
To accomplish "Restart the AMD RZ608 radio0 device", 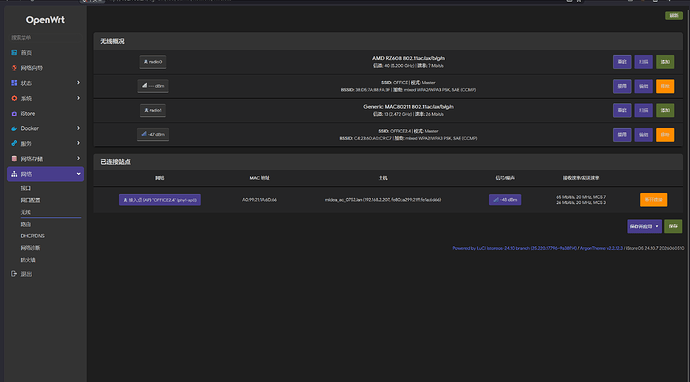I will pos(622,62).
